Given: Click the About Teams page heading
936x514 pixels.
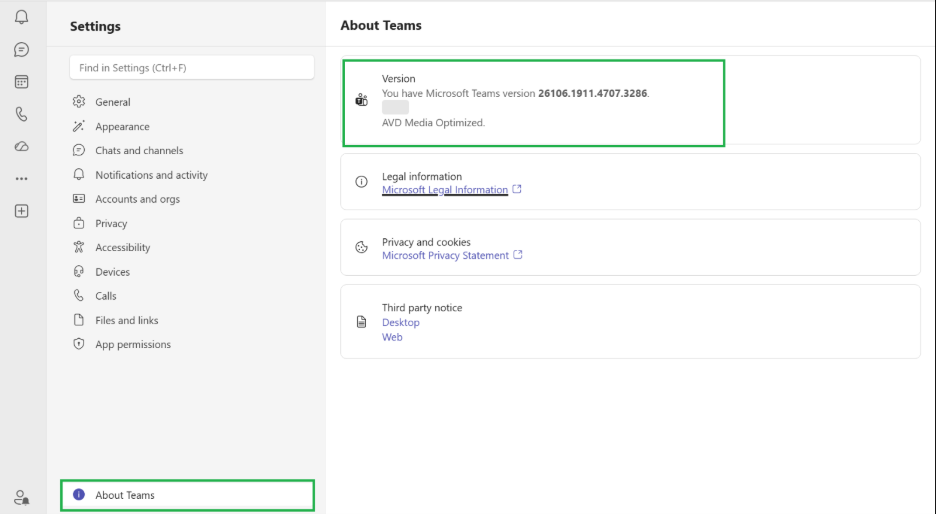Looking at the screenshot, I should [381, 25].
